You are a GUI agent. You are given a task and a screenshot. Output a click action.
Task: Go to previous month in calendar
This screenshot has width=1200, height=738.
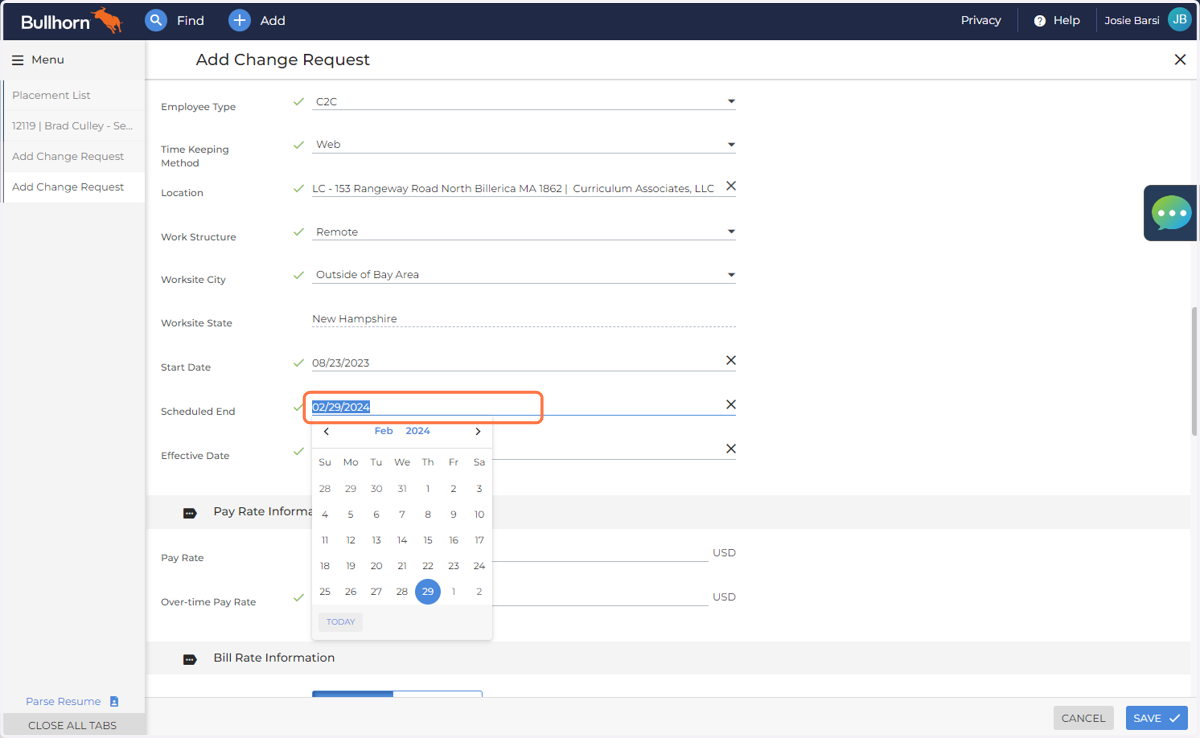pyautogui.click(x=326, y=431)
